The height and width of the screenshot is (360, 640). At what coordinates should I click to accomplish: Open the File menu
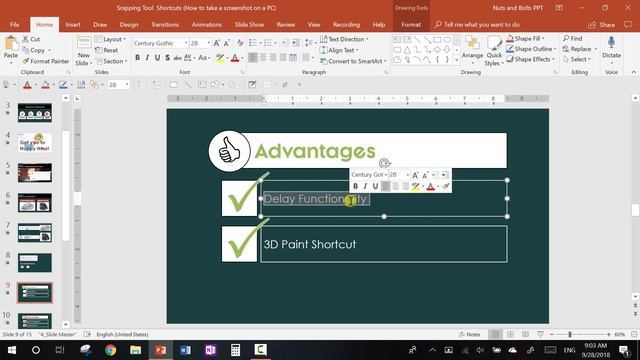(15, 24)
